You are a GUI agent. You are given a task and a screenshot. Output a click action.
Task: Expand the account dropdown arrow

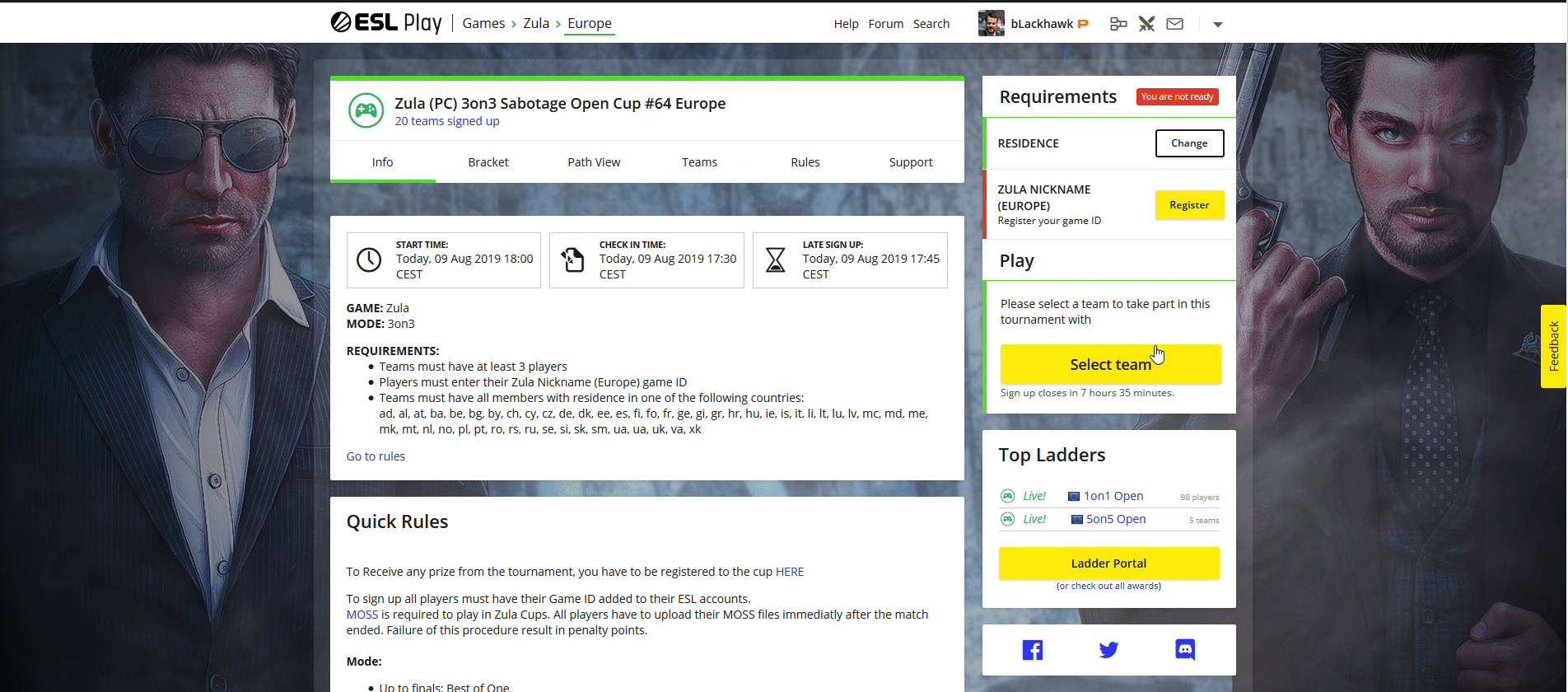tap(1218, 25)
